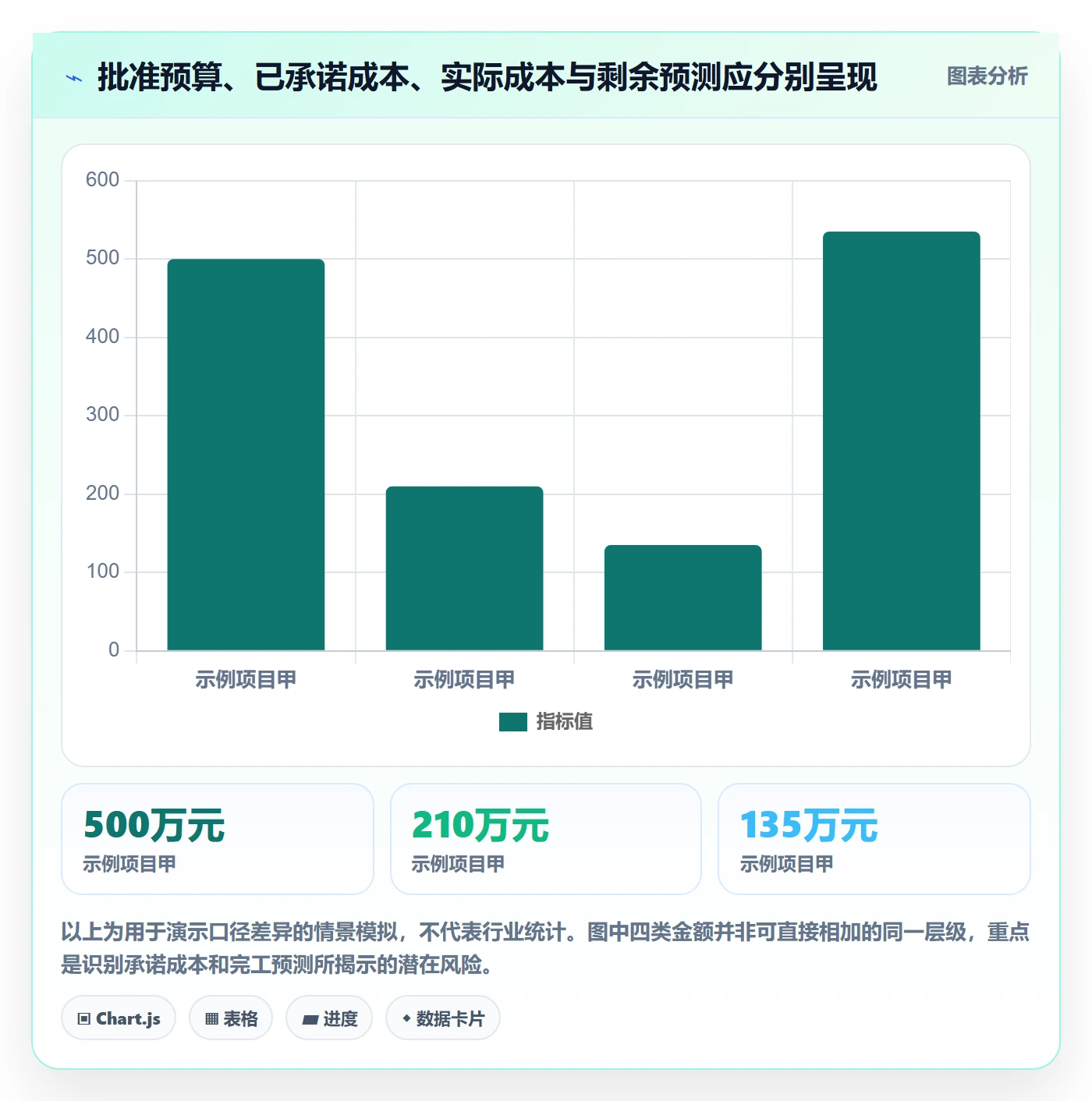This screenshot has height=1101, width=1092.
Task: Toggle the 指标值 legend color swatch
Action: pyautogui.click(x=512, y=722)
